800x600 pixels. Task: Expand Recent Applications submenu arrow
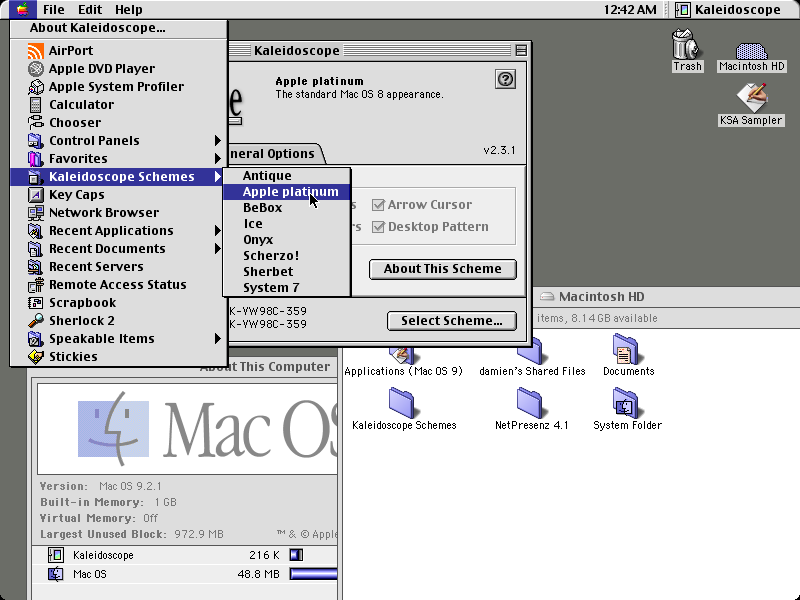click(217, 231)
